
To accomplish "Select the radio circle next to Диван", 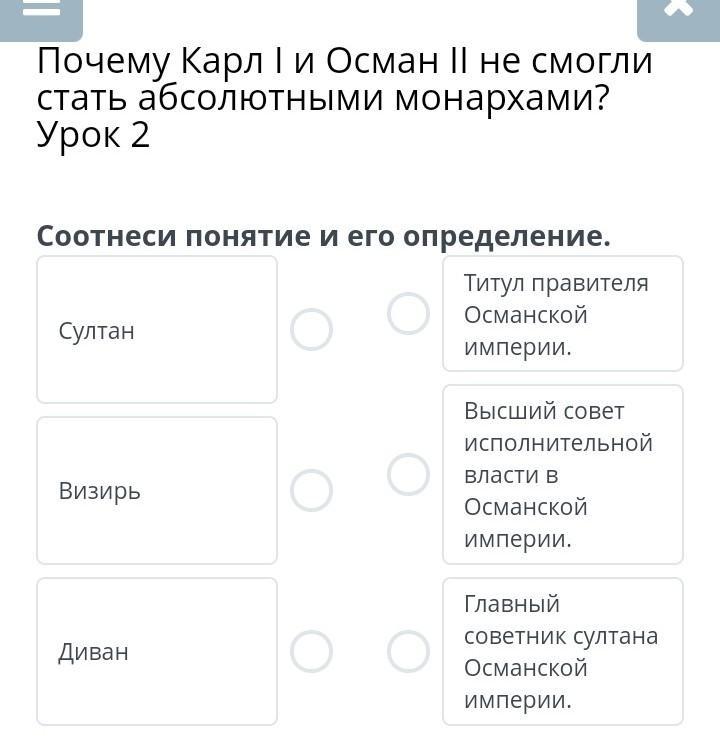I will pyautogui.click(x=311, y=652).
